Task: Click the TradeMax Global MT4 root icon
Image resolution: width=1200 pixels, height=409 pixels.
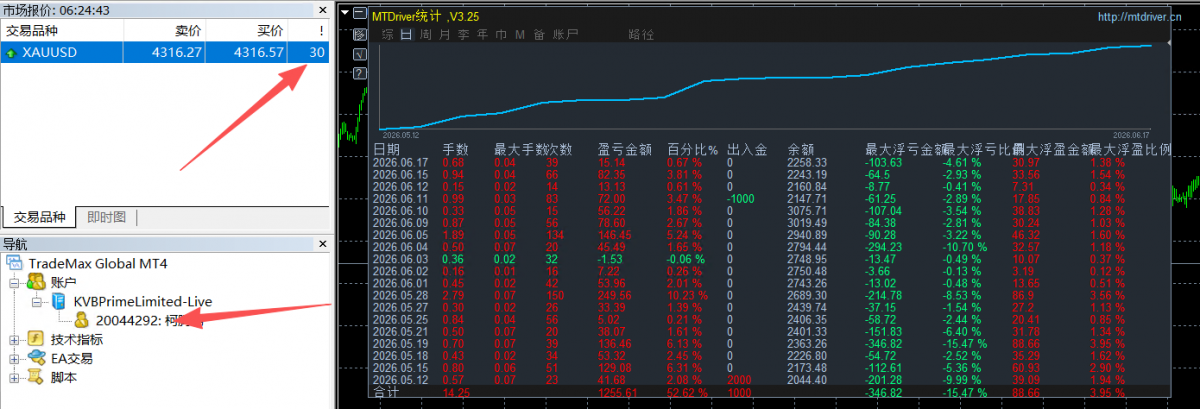Action: (x=14, y=263)
